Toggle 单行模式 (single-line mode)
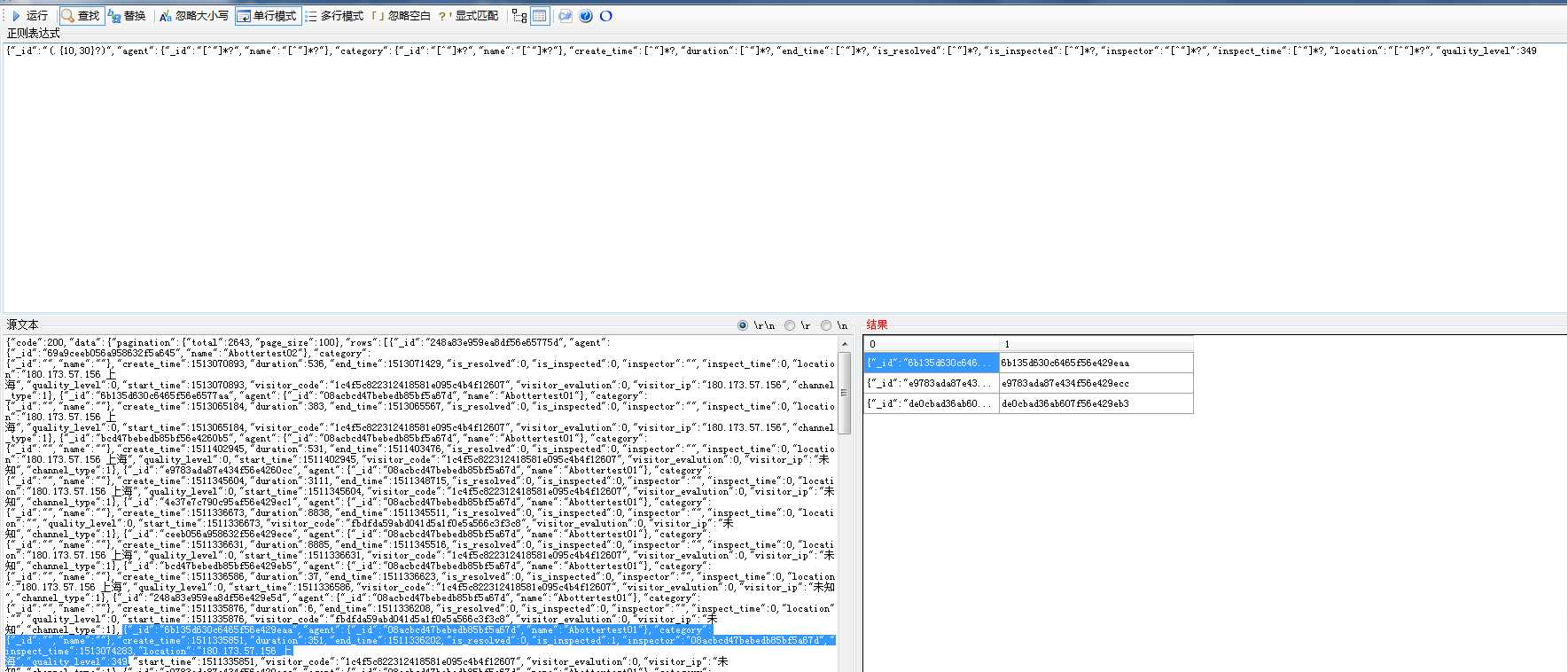Image resolution: width=1568 pixels, height=672 pixels. tap(268, 16)
